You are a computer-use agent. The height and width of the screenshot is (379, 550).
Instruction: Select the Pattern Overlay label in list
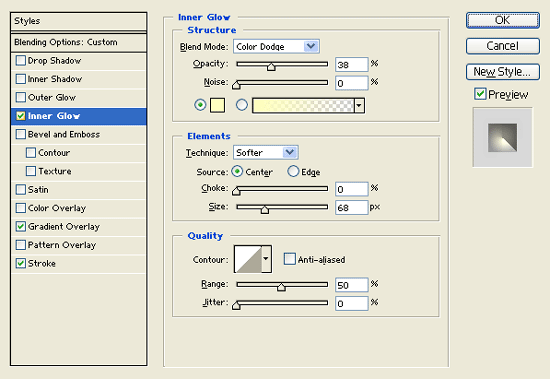(x=62, y=245)
